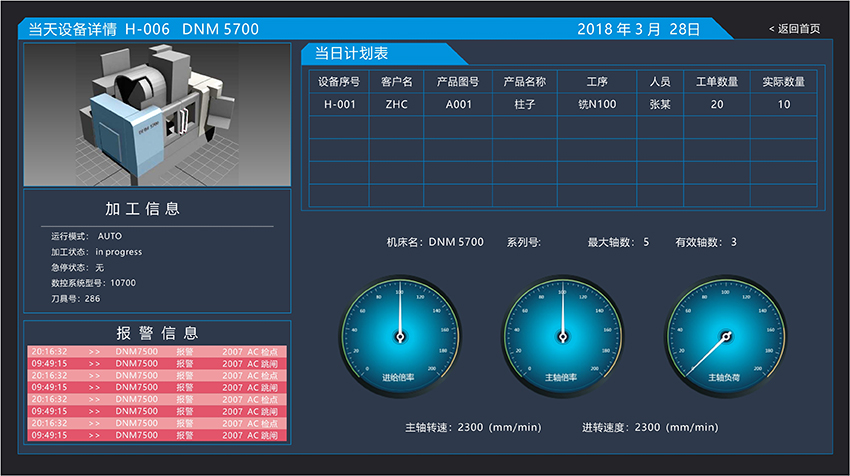Click the 2018年3月28日 date display
This screenshot has height=476, width=850.
pos(639,29)
